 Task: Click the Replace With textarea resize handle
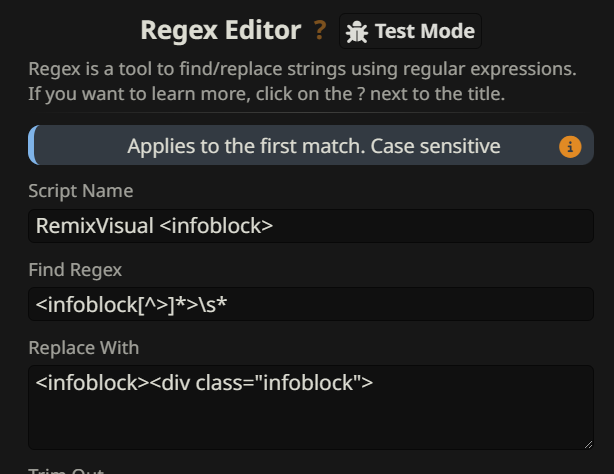tap(587, 443)
